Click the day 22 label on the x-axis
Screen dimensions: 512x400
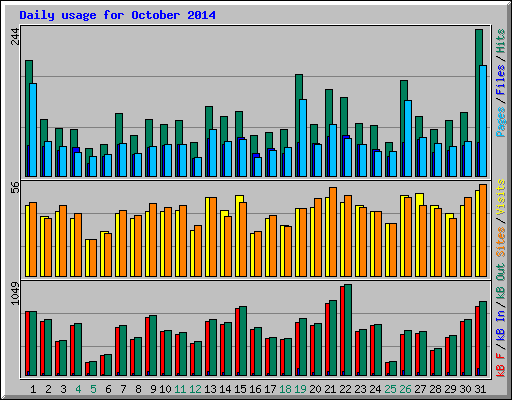point(345,389)
